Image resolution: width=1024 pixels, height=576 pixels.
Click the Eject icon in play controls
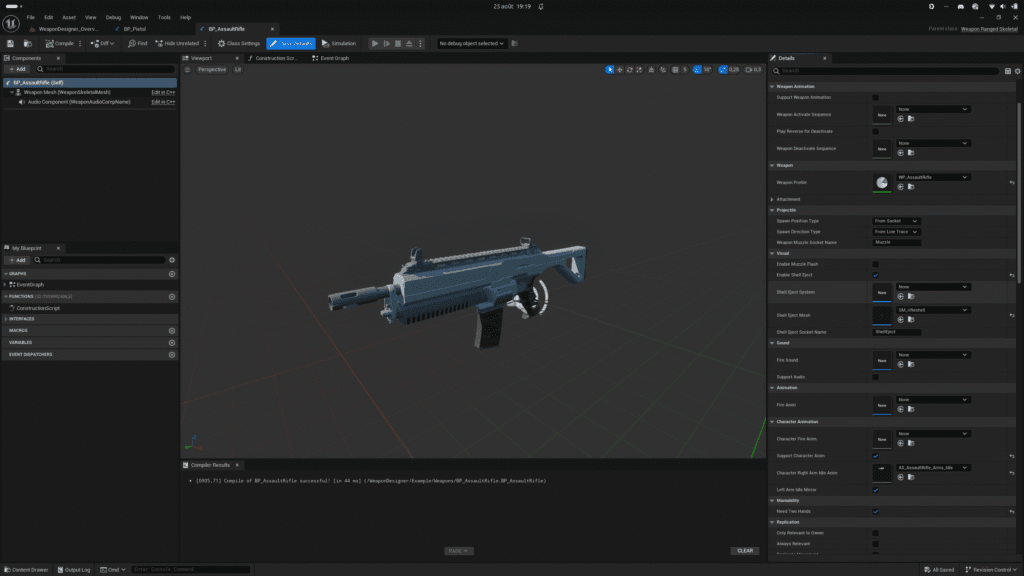pos(409,44)
